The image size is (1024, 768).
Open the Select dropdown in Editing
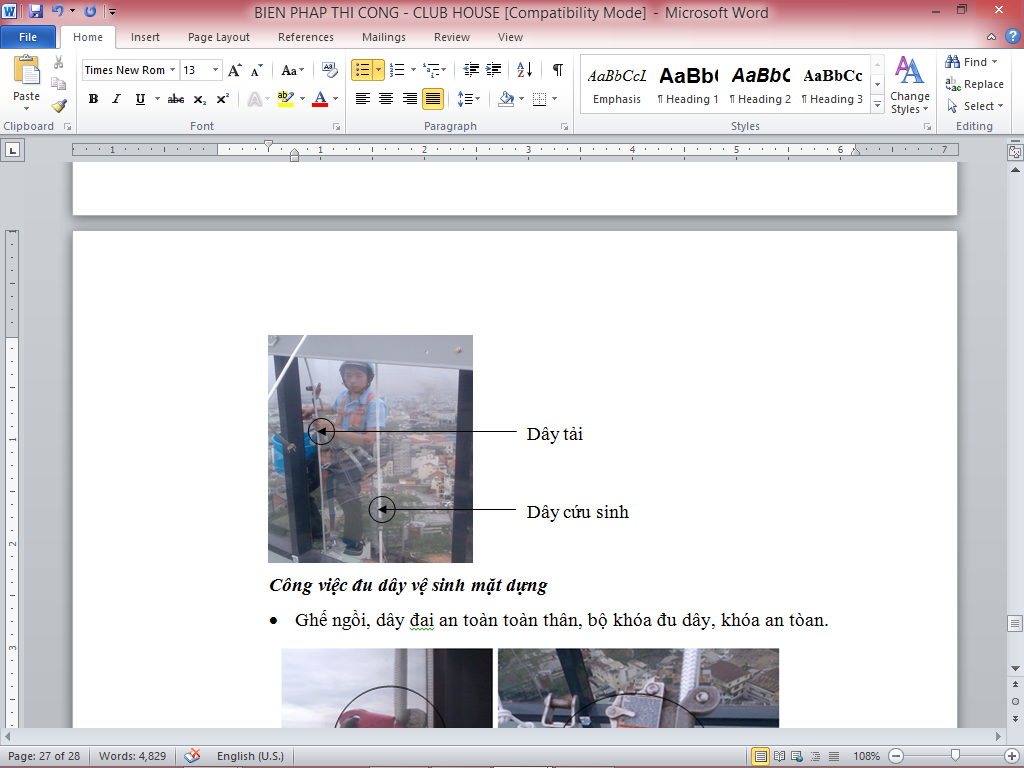(975, 106)
